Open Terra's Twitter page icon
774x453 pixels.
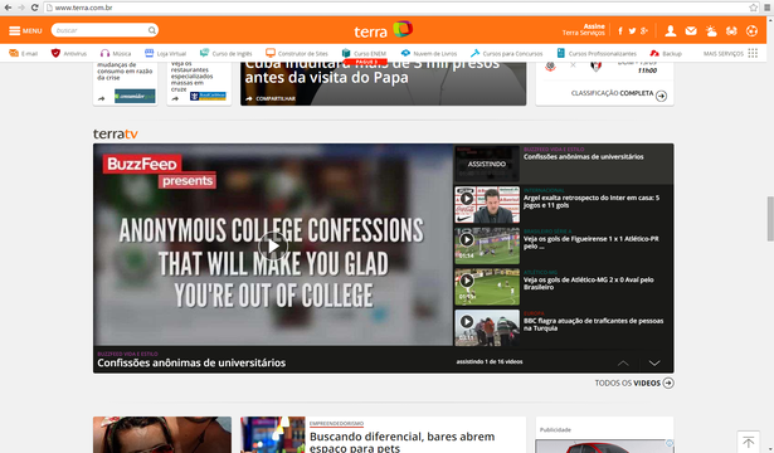tap(632, 31)
